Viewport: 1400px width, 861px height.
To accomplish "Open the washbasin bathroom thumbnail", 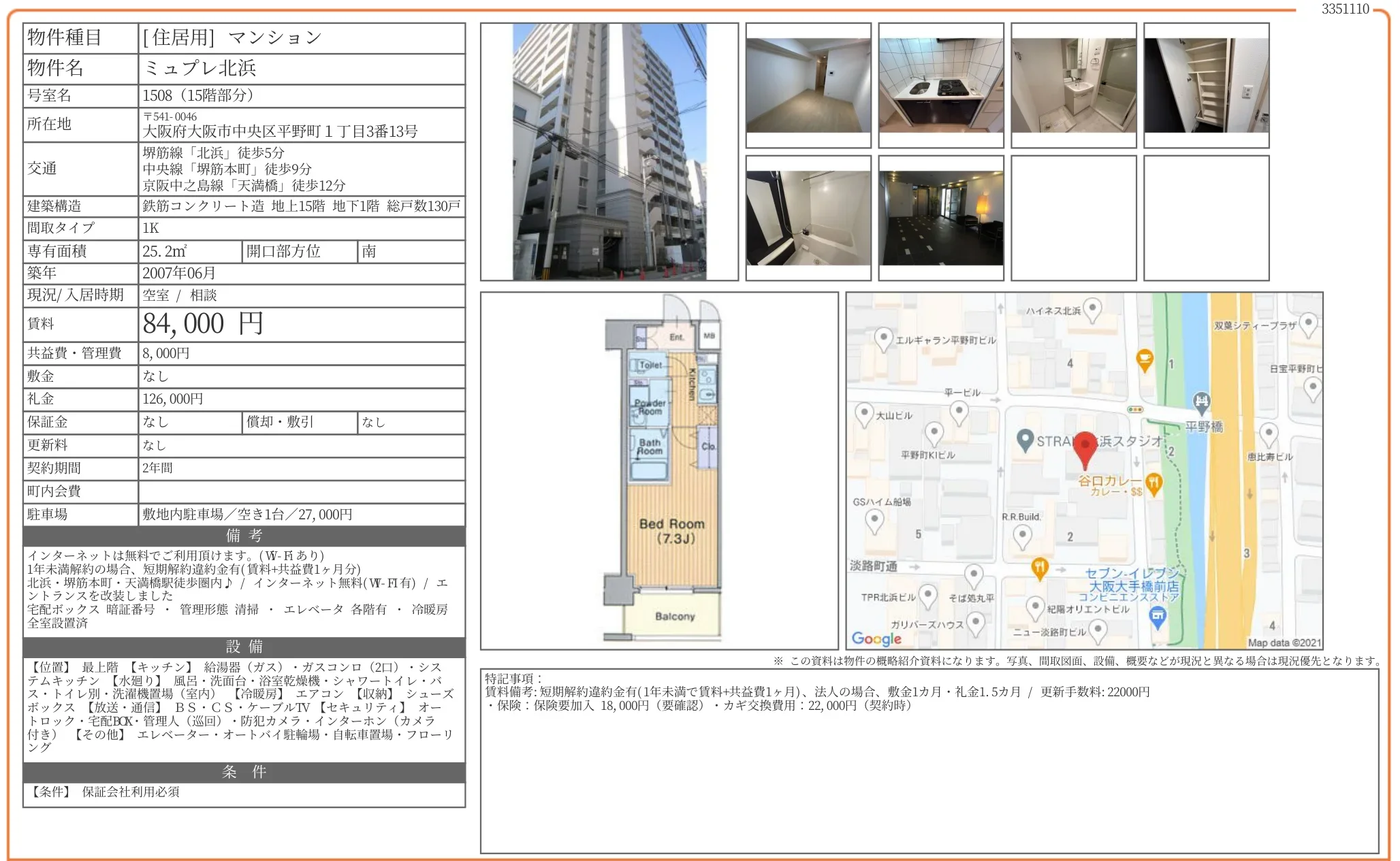I will (1074, 85).
